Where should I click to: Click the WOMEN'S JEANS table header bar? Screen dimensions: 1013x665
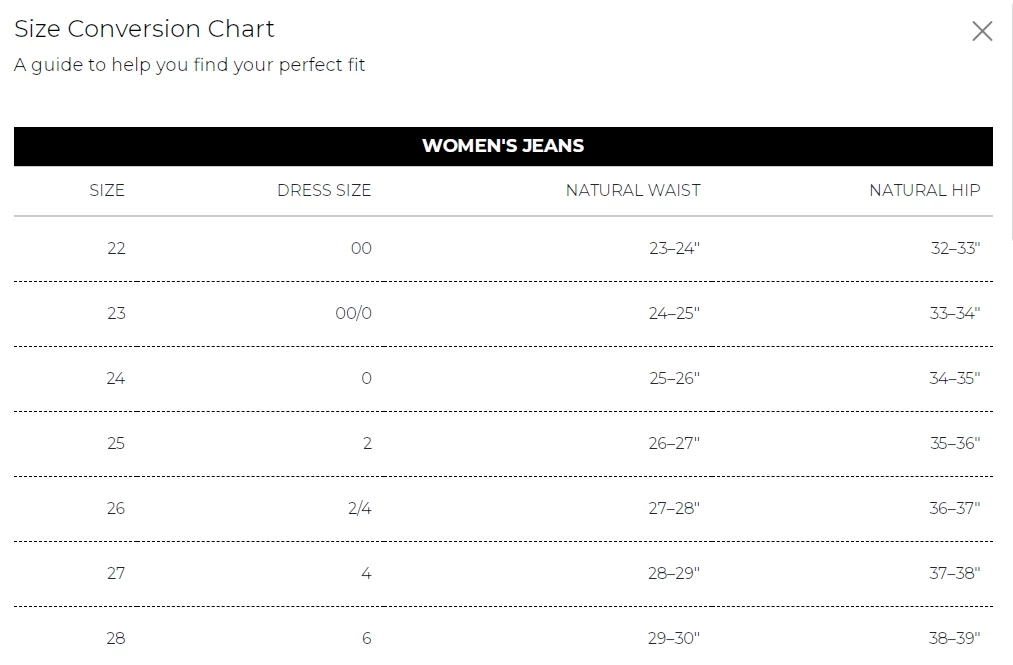(503, 146)
